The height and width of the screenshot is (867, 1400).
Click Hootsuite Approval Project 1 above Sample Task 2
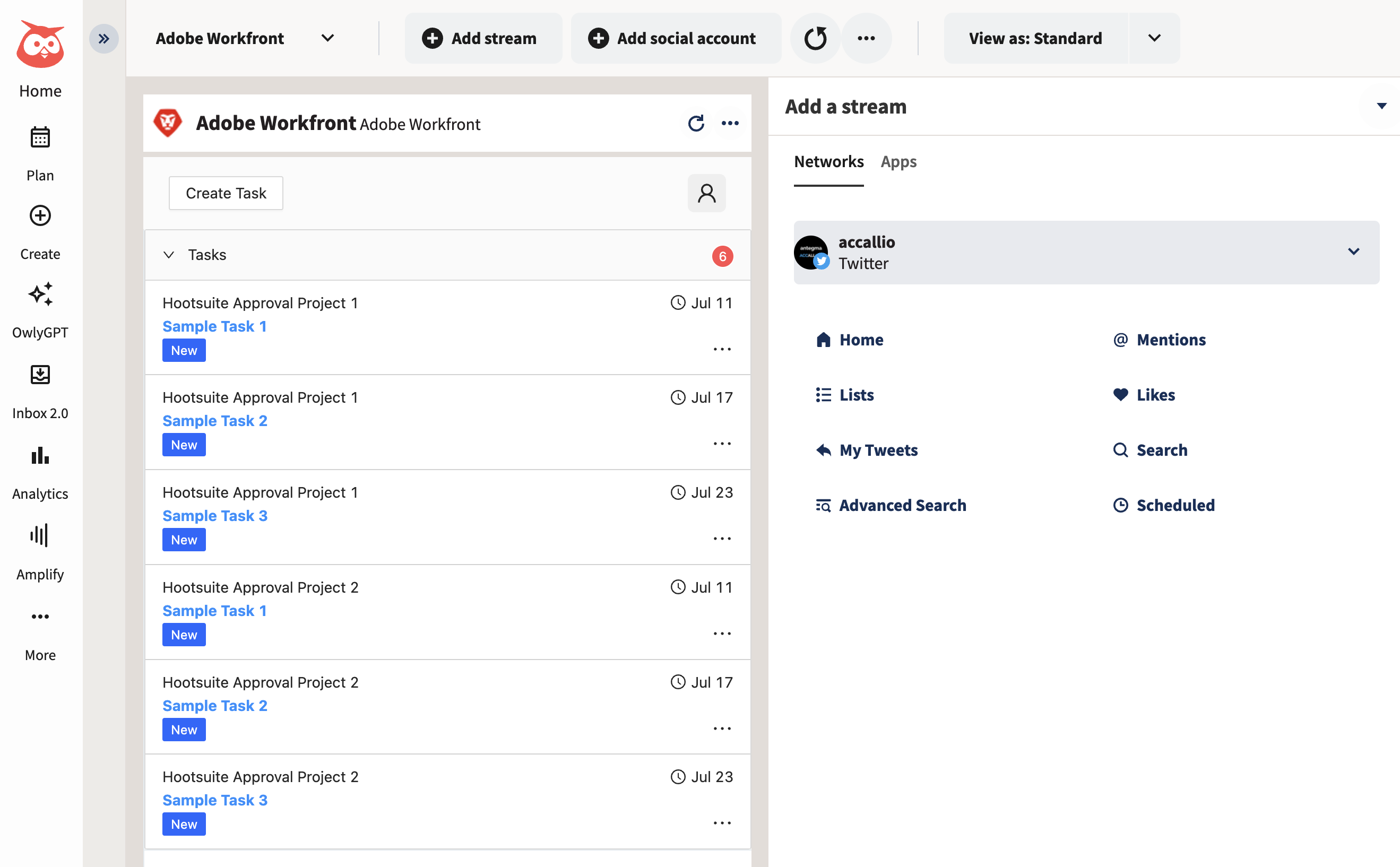261,397
